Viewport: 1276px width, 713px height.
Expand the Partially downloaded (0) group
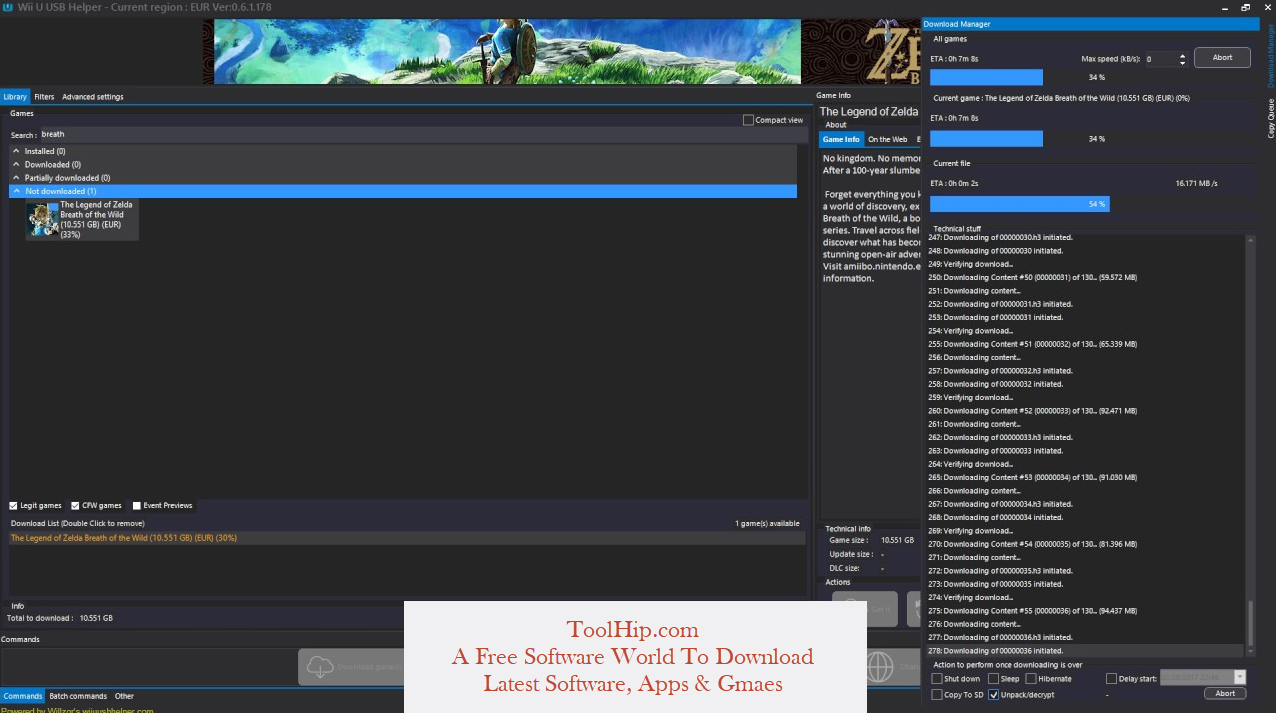coord(16,178)
